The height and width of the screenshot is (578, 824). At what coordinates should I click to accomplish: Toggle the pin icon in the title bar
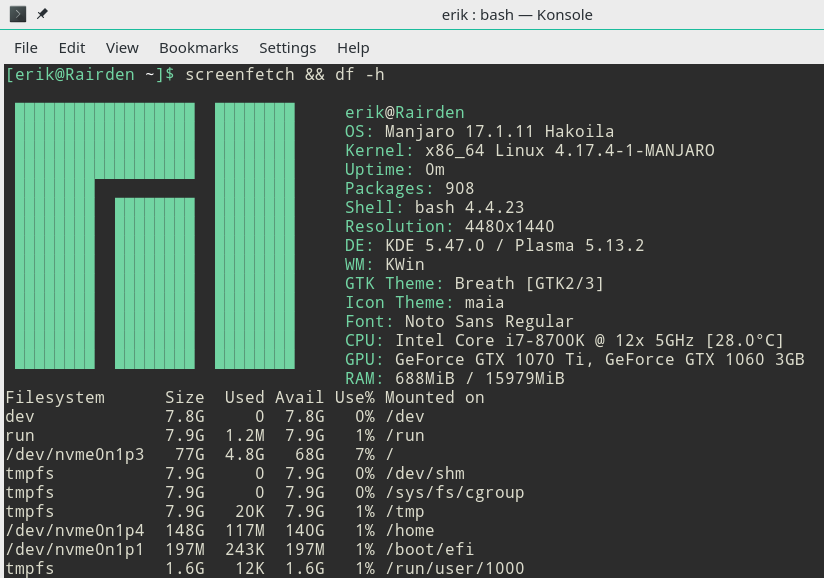[42, 14]
